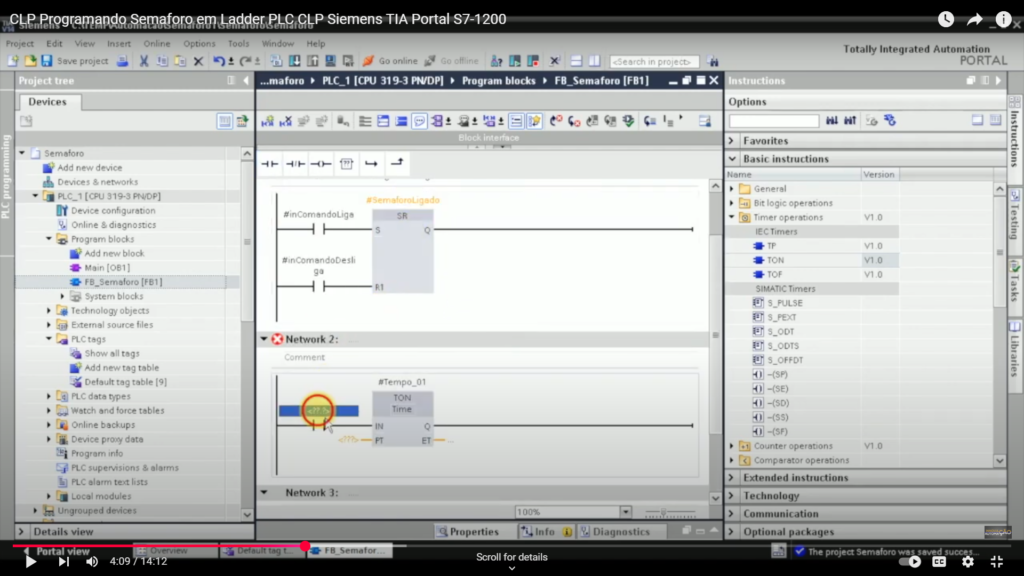This screenshot has width=1024, height=576.
Task: Mute the video volume
Action: pyautogui.click(x=92, y=561)
